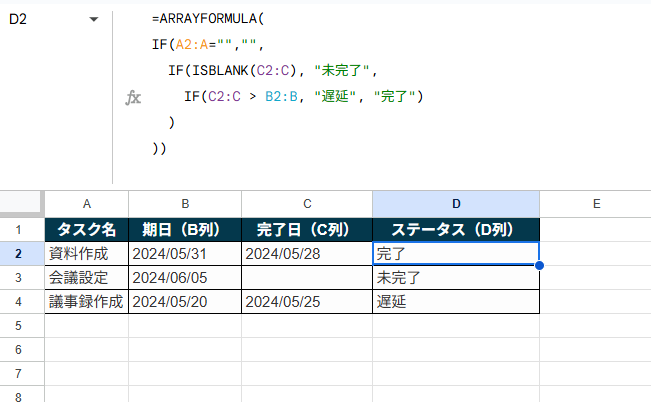
Task: Select row 6 header
Action: click(x=18, y=350)
